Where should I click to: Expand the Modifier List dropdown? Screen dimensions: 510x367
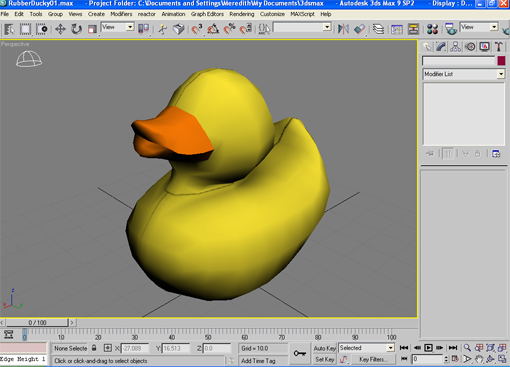(x=464, y=74)
